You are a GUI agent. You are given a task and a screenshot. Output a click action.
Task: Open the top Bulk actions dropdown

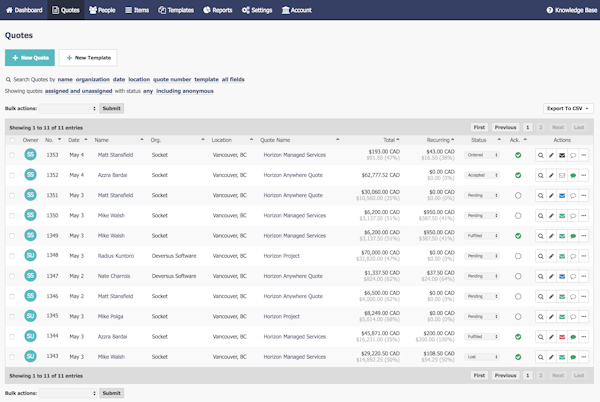pyautogui.click(x=67, y=108)
